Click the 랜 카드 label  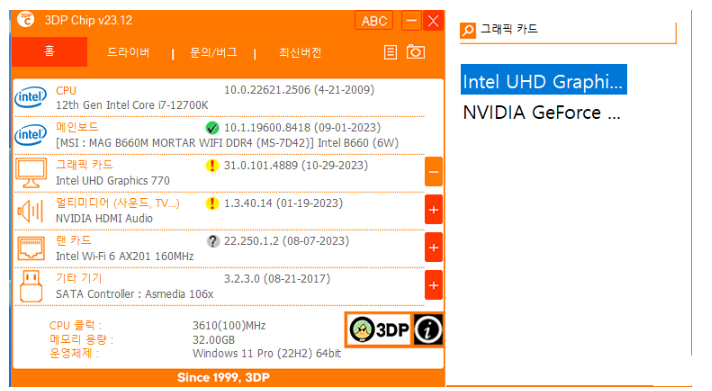click(x=73, y=240)
